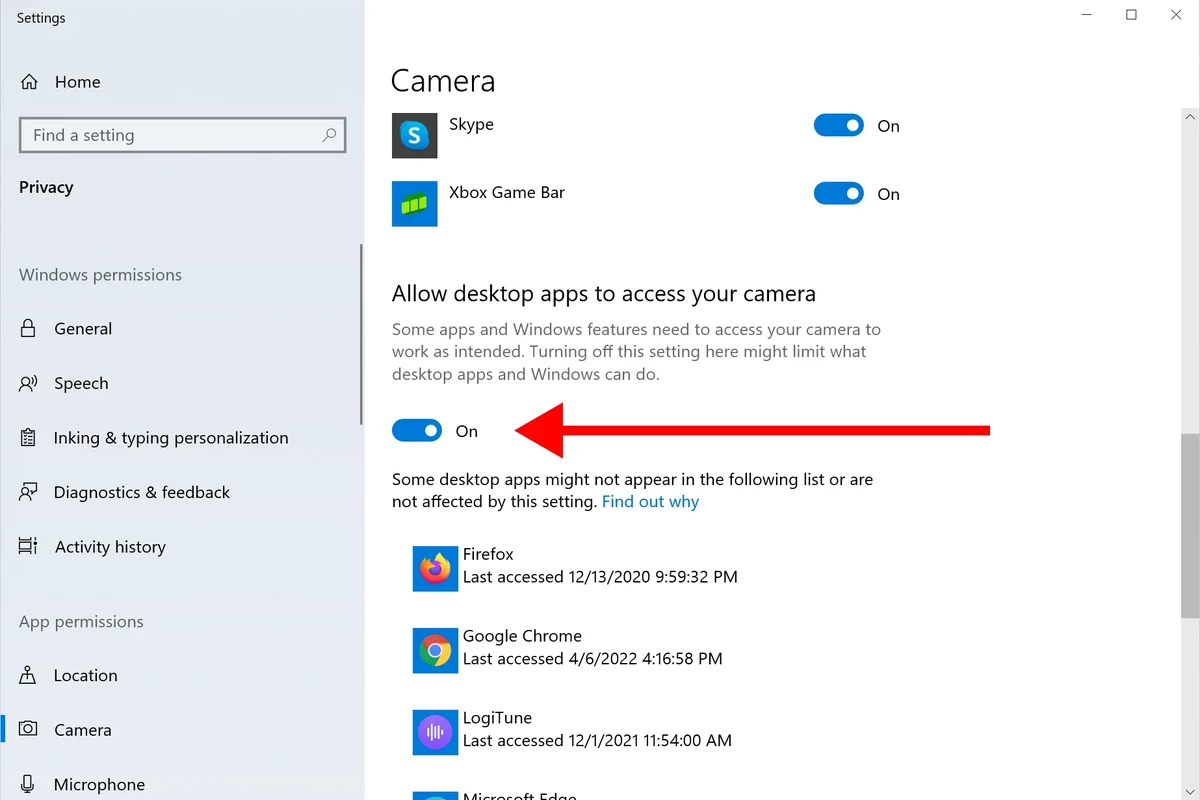Click the 'Windows permissions' section heading

pyautogui.click(x=100, y=275)
